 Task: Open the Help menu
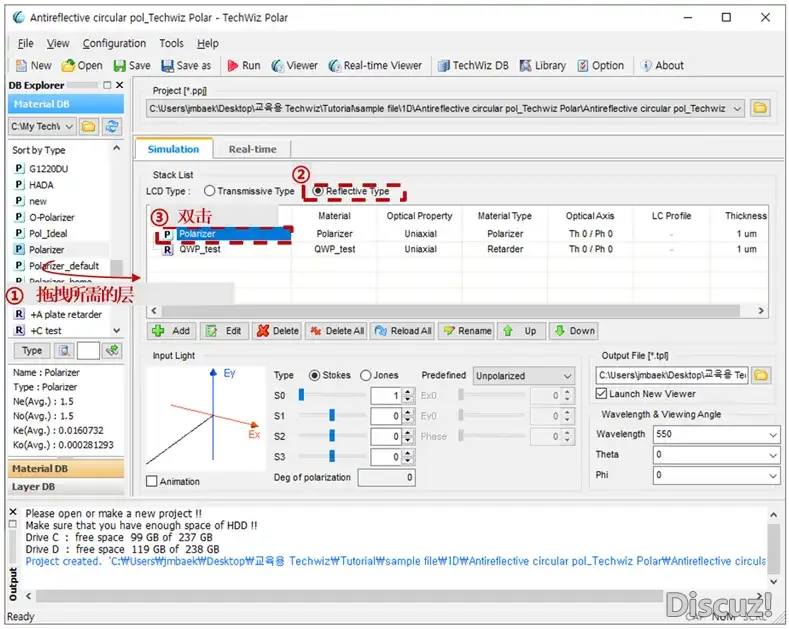tap(207, 44)
